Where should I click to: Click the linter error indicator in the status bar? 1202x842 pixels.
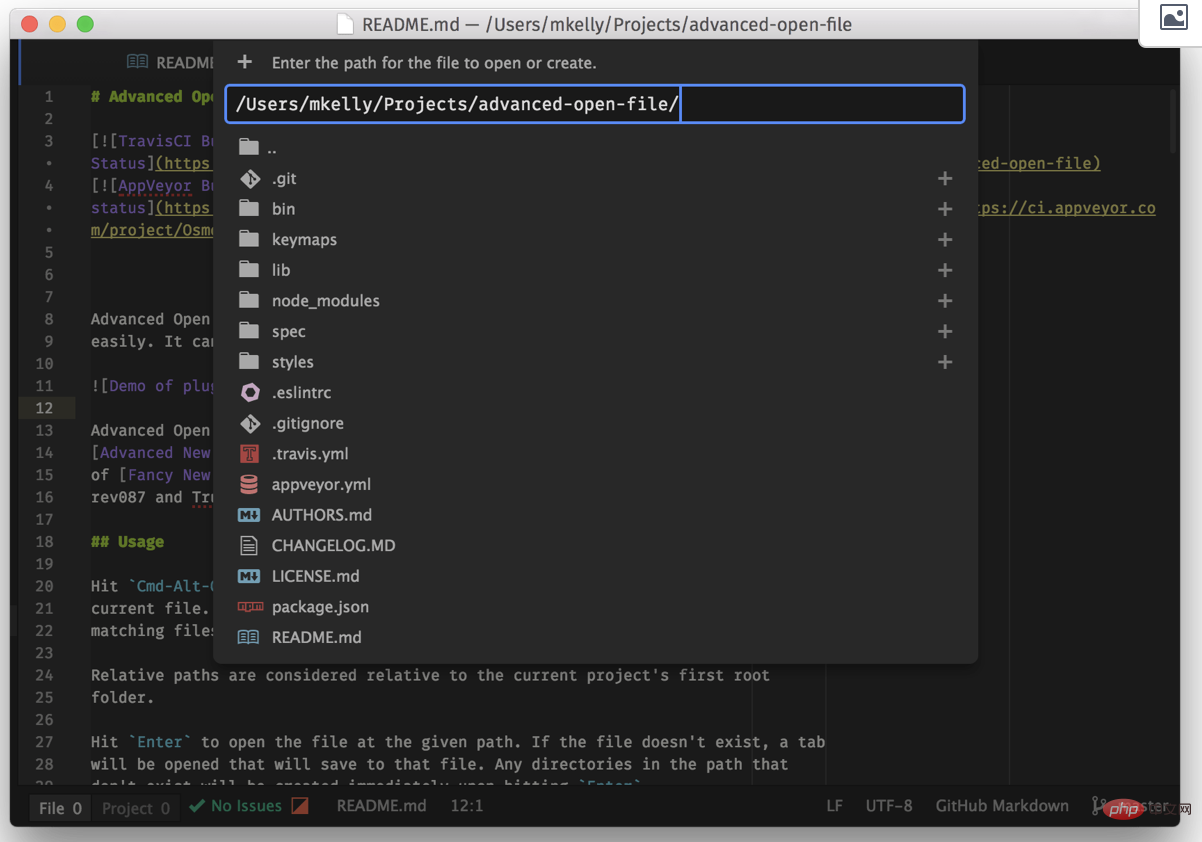[x=300, y=806]
